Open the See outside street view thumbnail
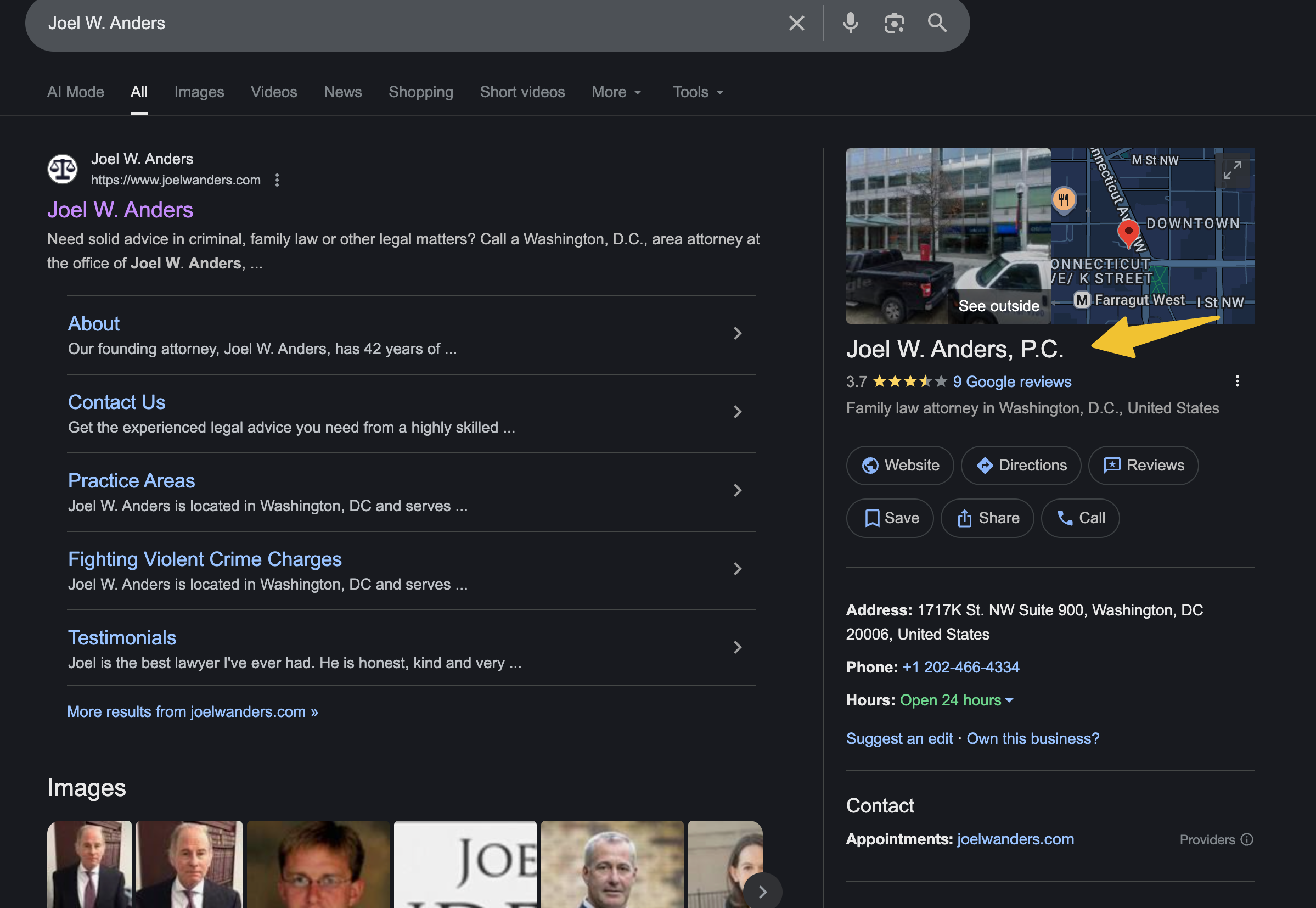1316x908 pixels. click(947, 236)
